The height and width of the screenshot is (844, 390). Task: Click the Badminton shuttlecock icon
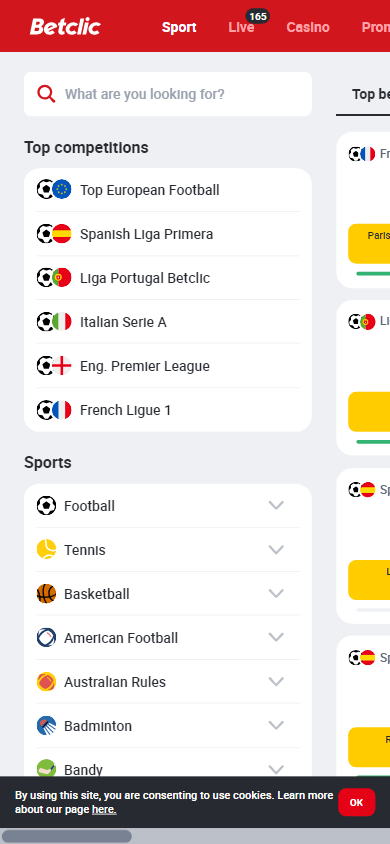(x=46, y=726)
